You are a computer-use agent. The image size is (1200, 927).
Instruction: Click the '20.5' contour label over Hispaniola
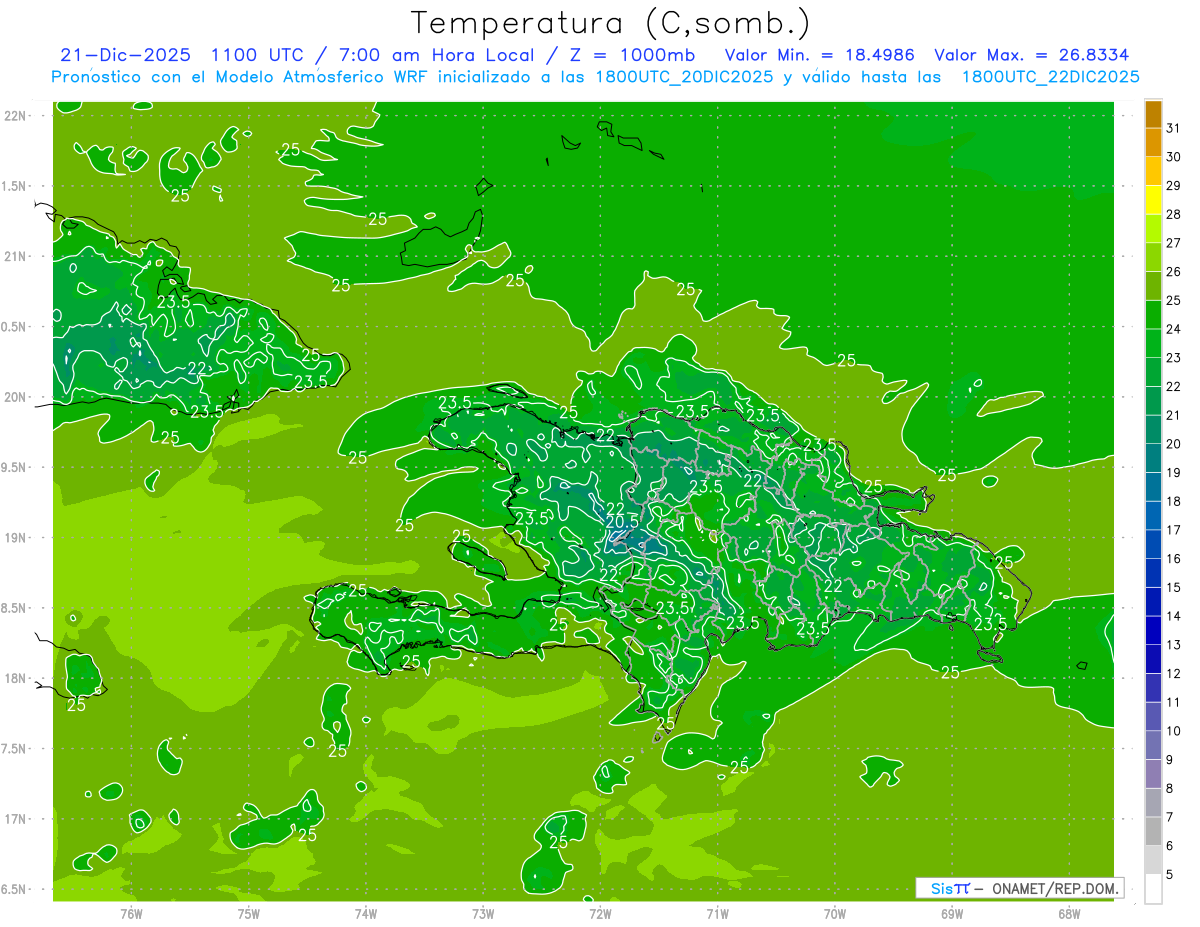pyautogui.click(x=622, y=522)
